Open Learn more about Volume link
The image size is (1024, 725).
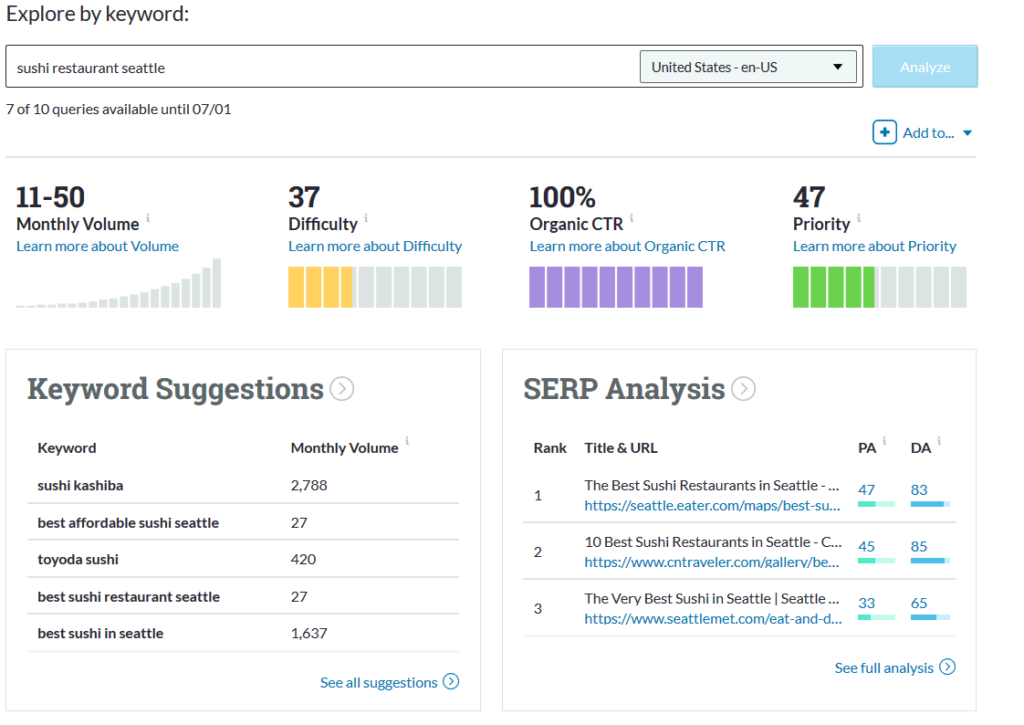(97, 246)
